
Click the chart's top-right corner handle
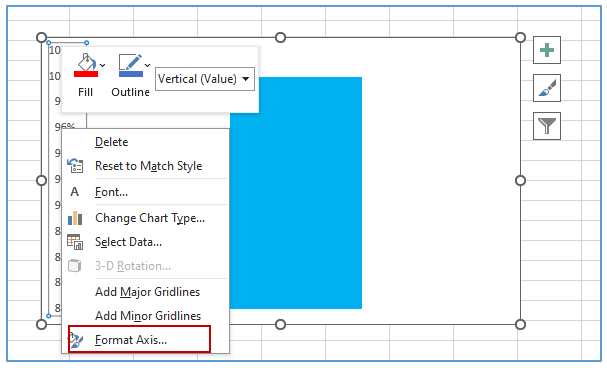521,38
